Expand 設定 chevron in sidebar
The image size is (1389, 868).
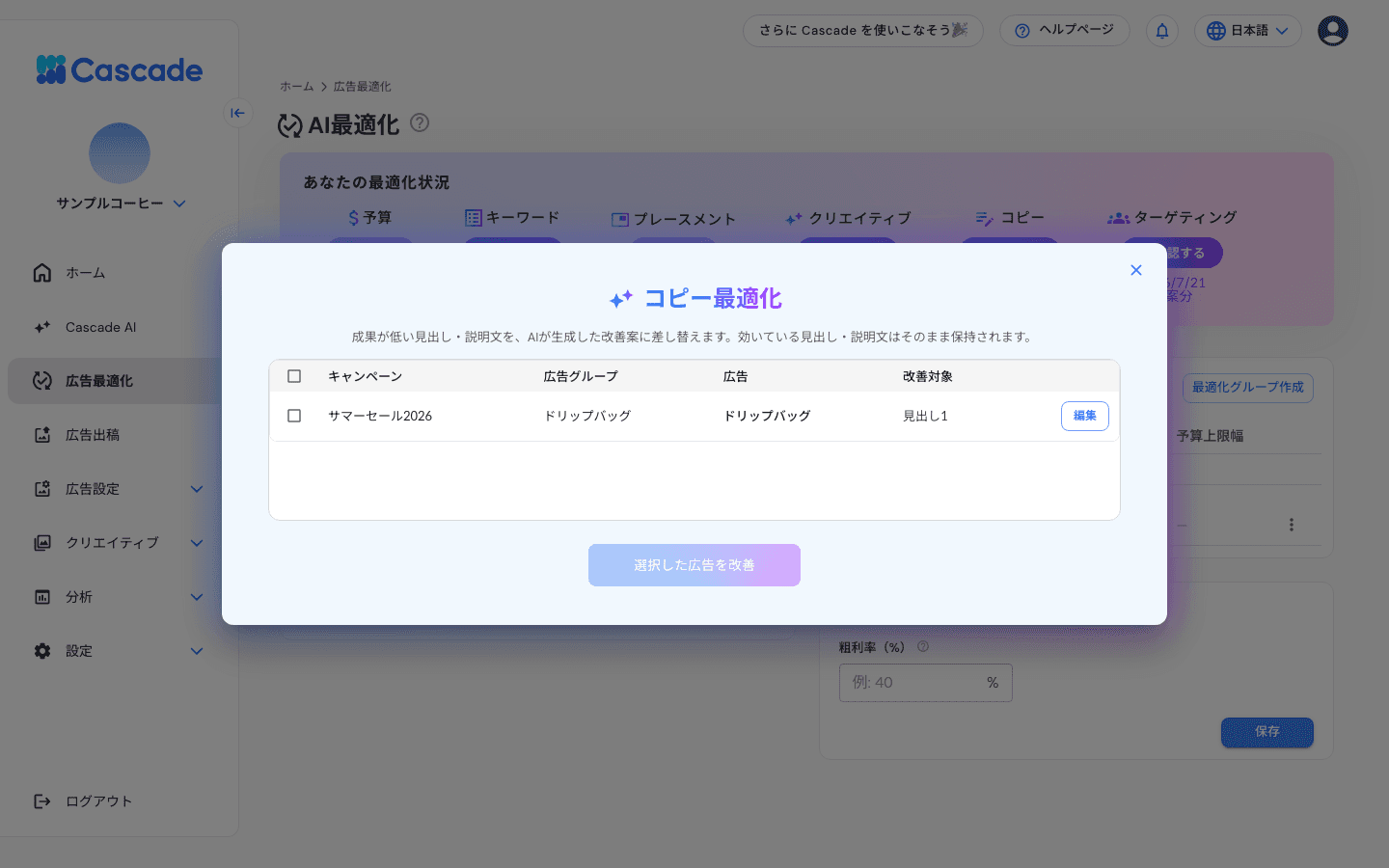click(197, 651)
